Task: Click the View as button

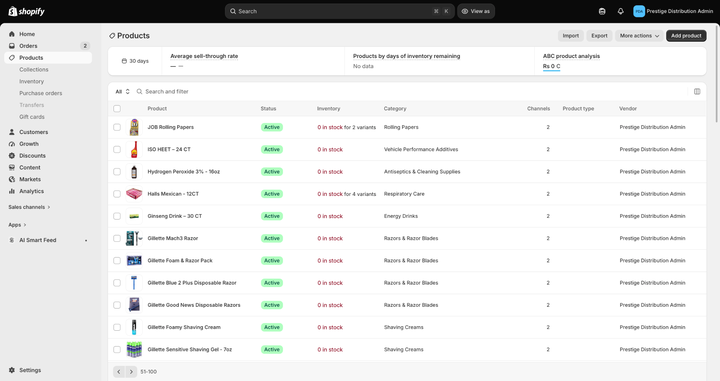Action: (476, 11)
